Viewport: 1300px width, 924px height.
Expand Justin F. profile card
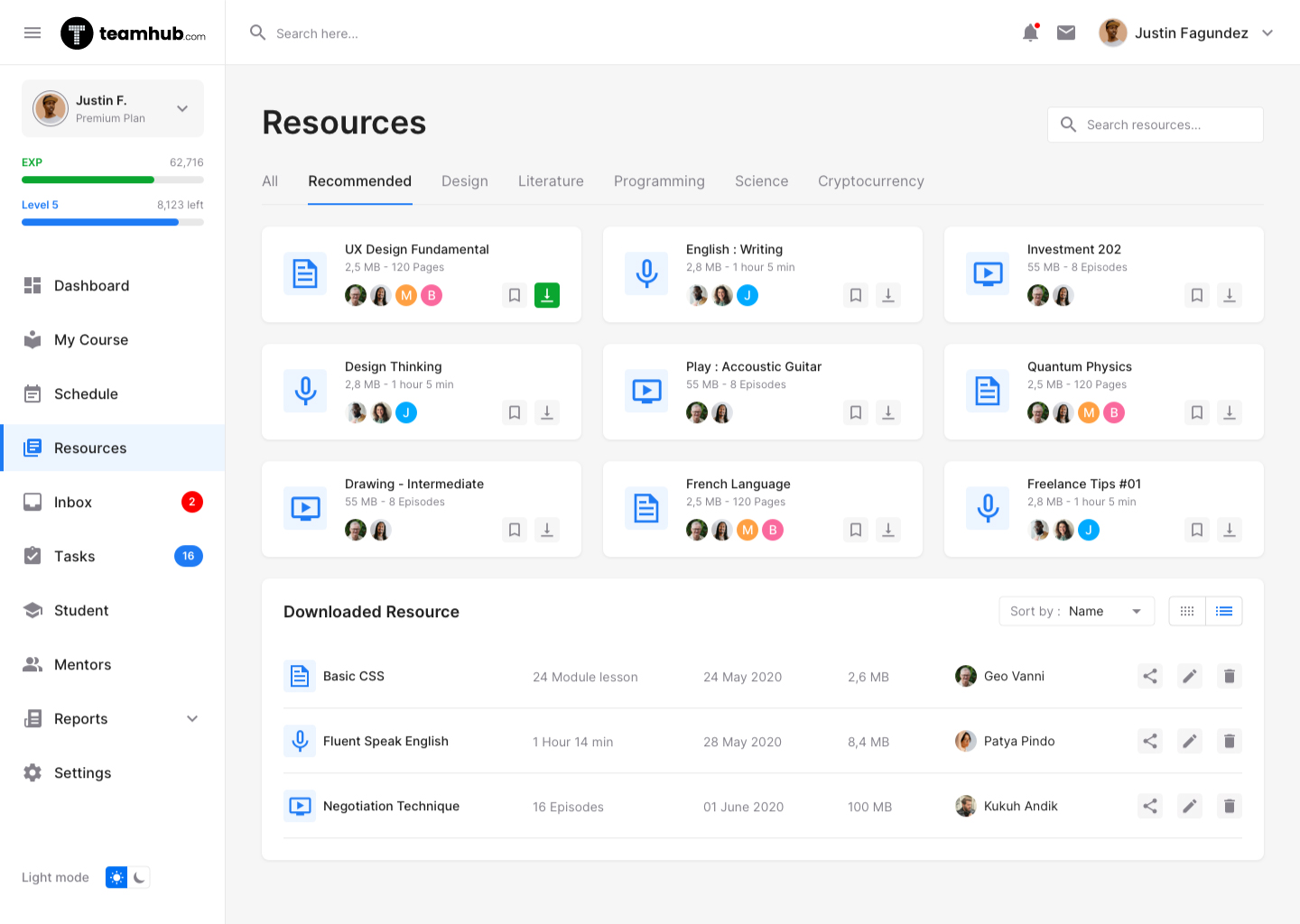pyautogui.click(x=113, y=108)
